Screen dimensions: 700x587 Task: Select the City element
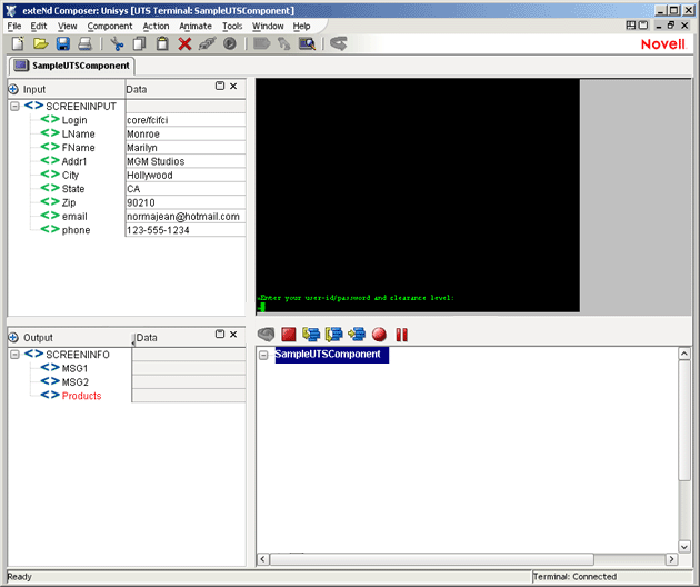[70, 175]
